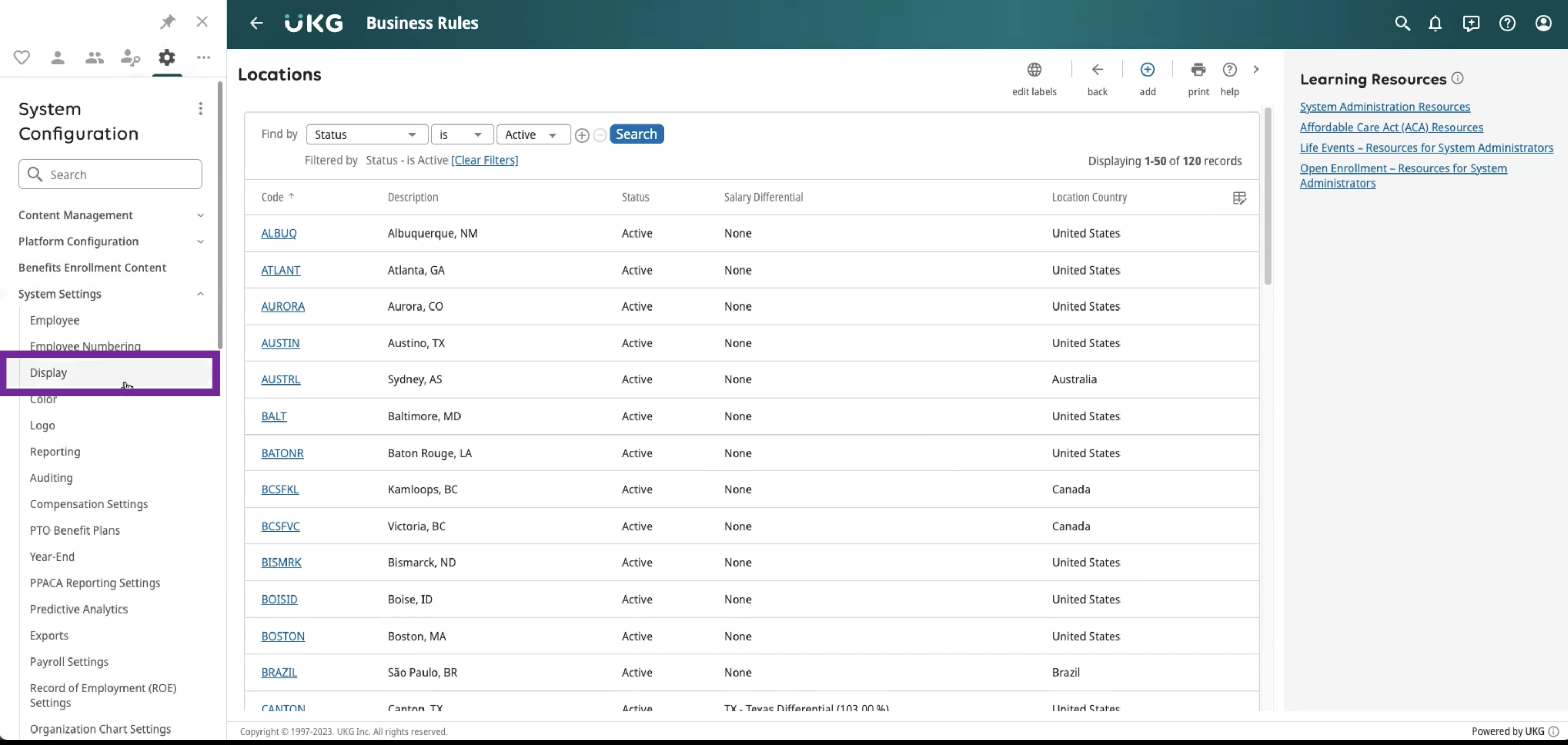The width and height of the screenshot is (1568, 745).
Task: Open the more options ellipsis in the sidebar tabs
Action: click(204, 58)
